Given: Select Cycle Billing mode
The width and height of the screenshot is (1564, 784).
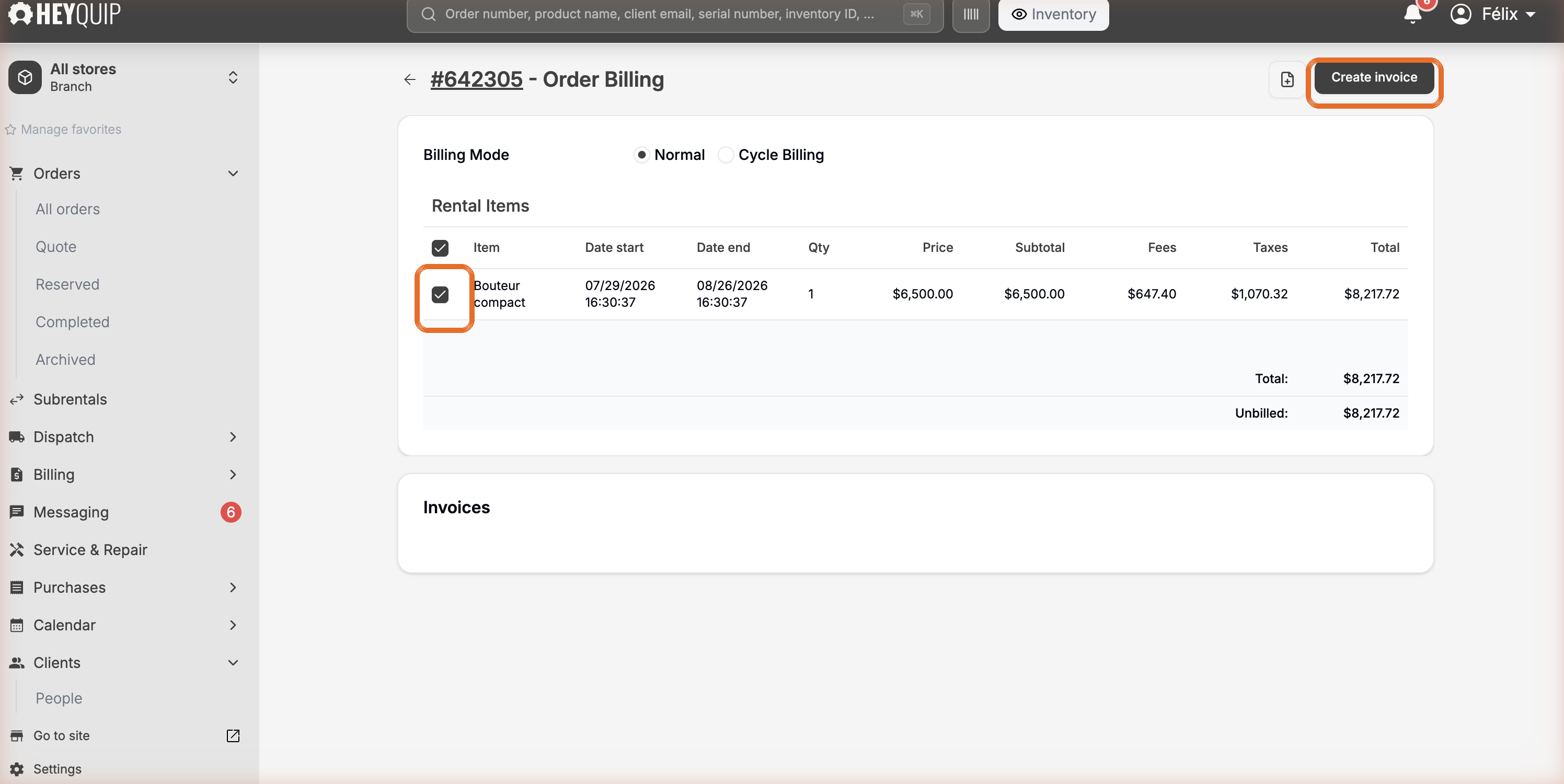Looking at the screenshot, I should pos(726,155).
